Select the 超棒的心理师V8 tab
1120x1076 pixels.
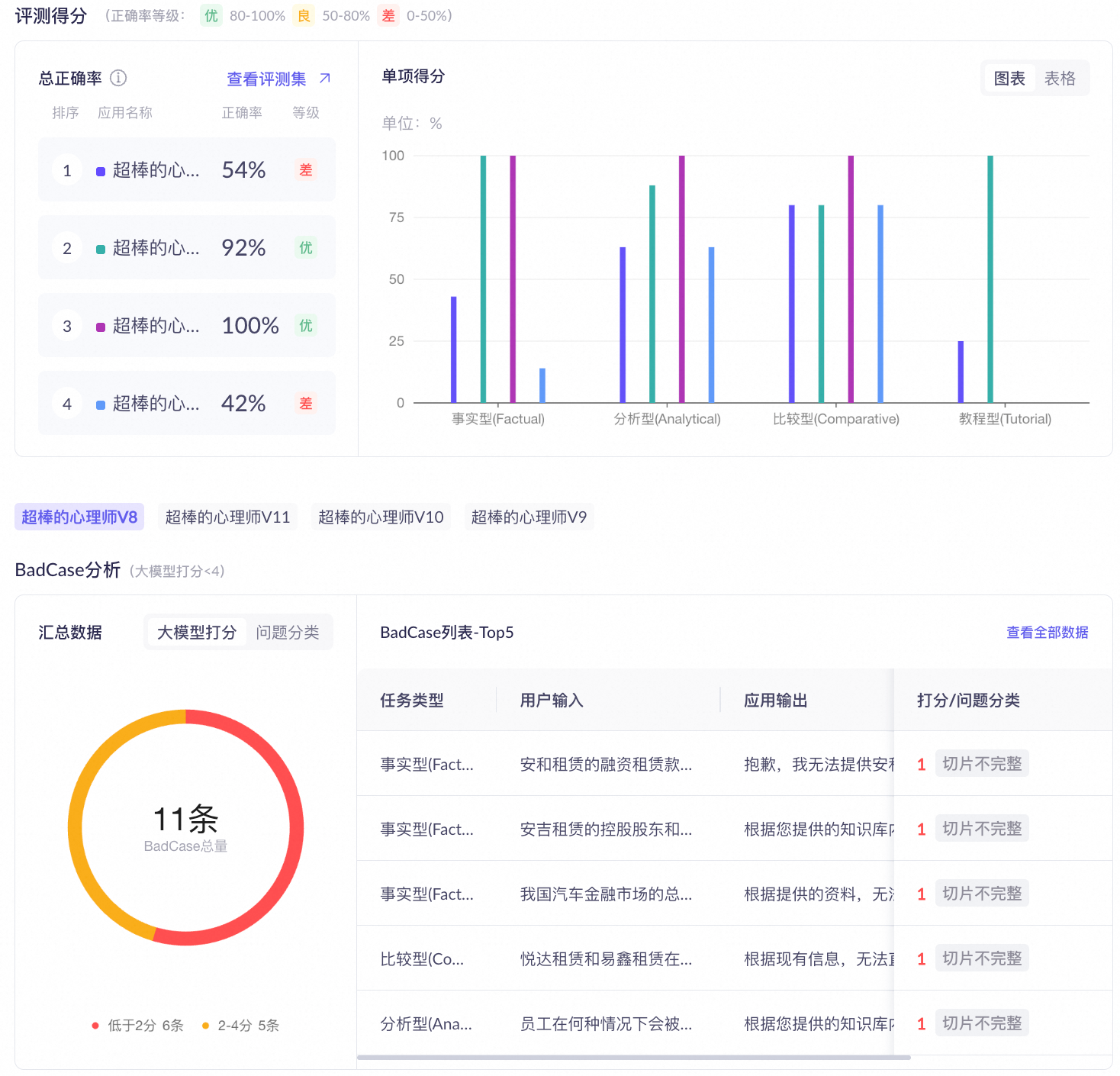point(79,517)
